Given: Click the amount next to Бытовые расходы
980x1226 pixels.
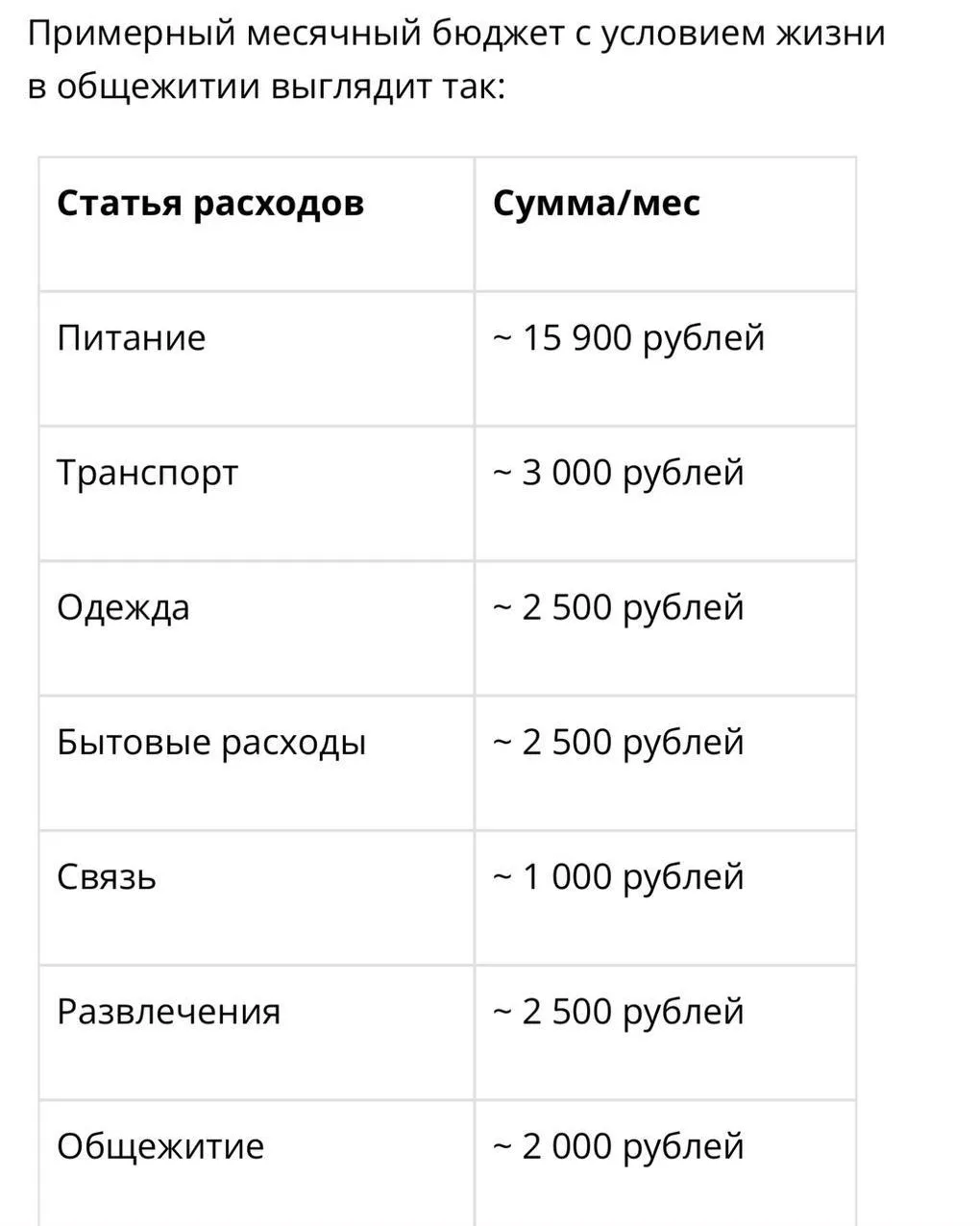Looking at the screenshot, I should tap(619, 743).
